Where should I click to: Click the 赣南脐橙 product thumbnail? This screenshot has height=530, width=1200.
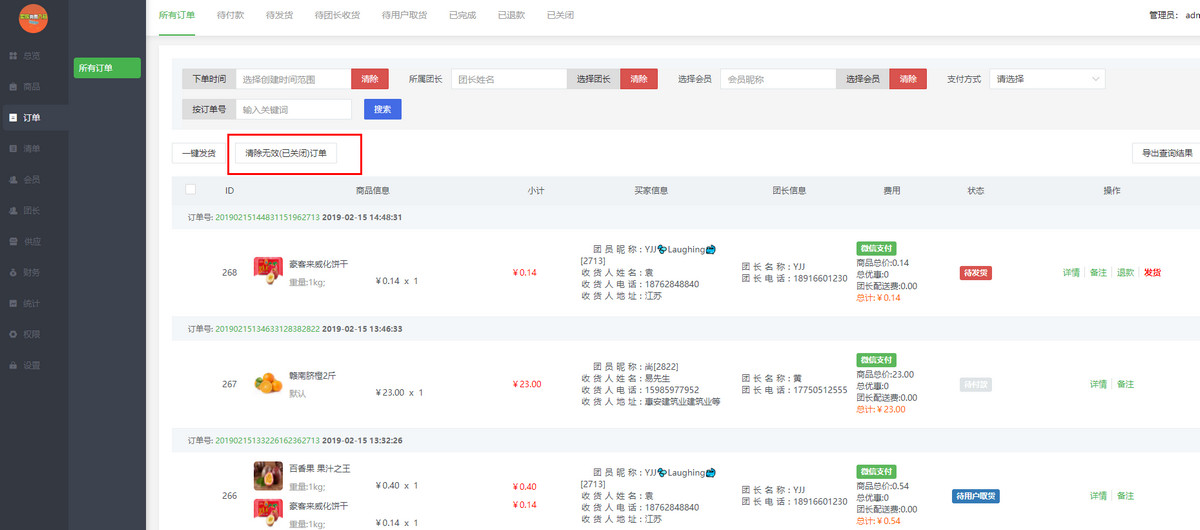267,383
